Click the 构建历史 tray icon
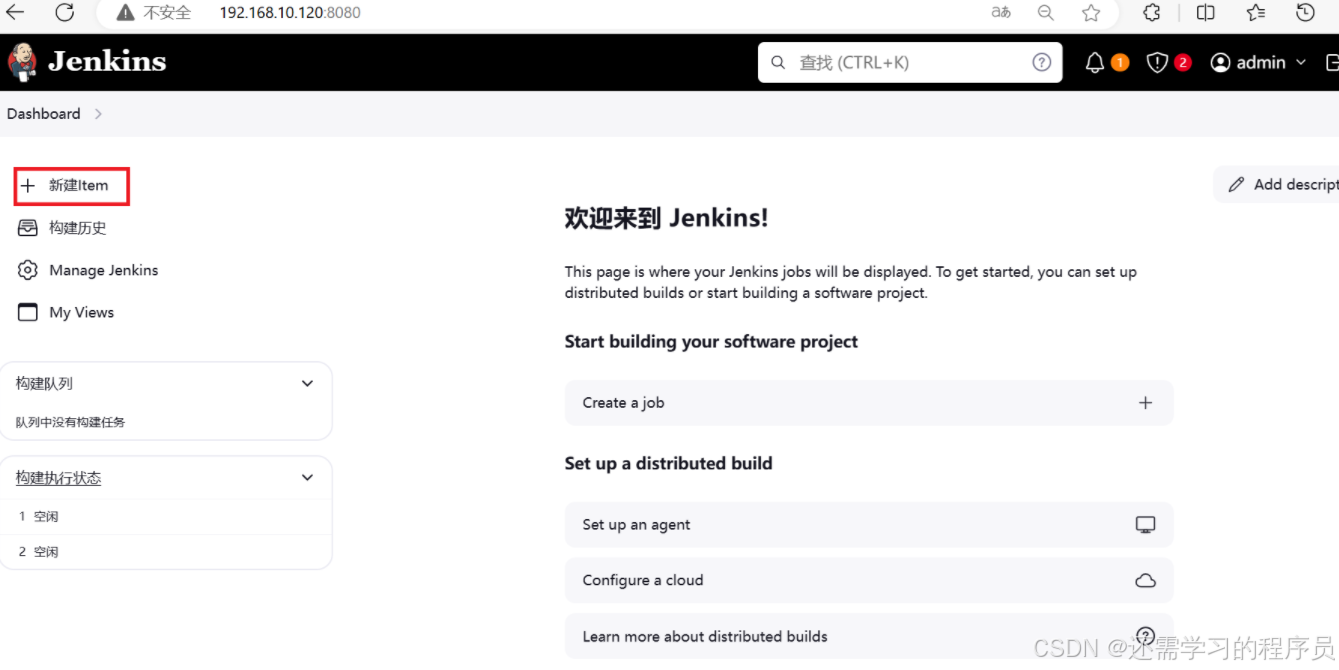This screenshot has height=670, width=1339. tap(28, 228)
